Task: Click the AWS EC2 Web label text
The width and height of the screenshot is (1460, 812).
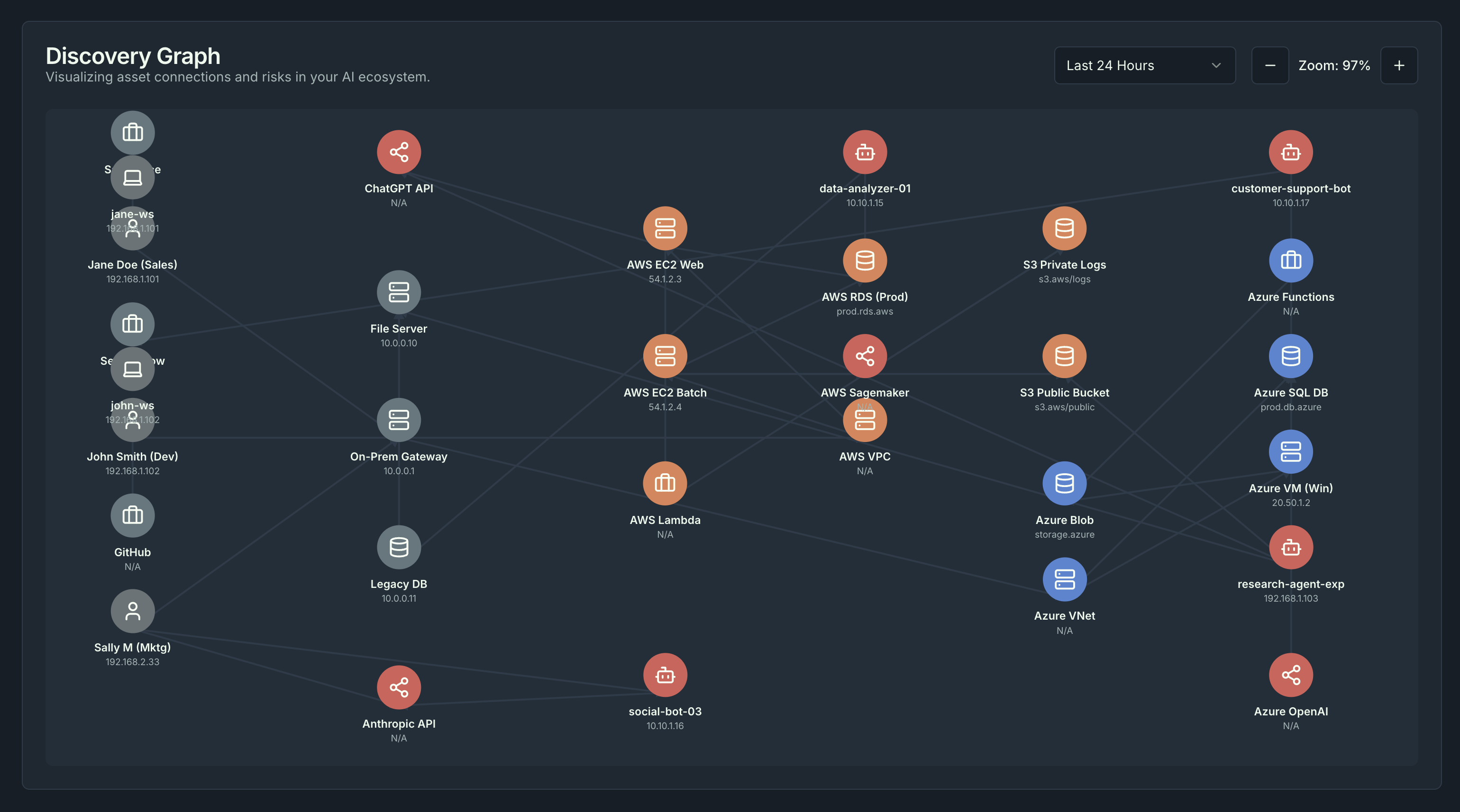Action: (x=665, y=264)
